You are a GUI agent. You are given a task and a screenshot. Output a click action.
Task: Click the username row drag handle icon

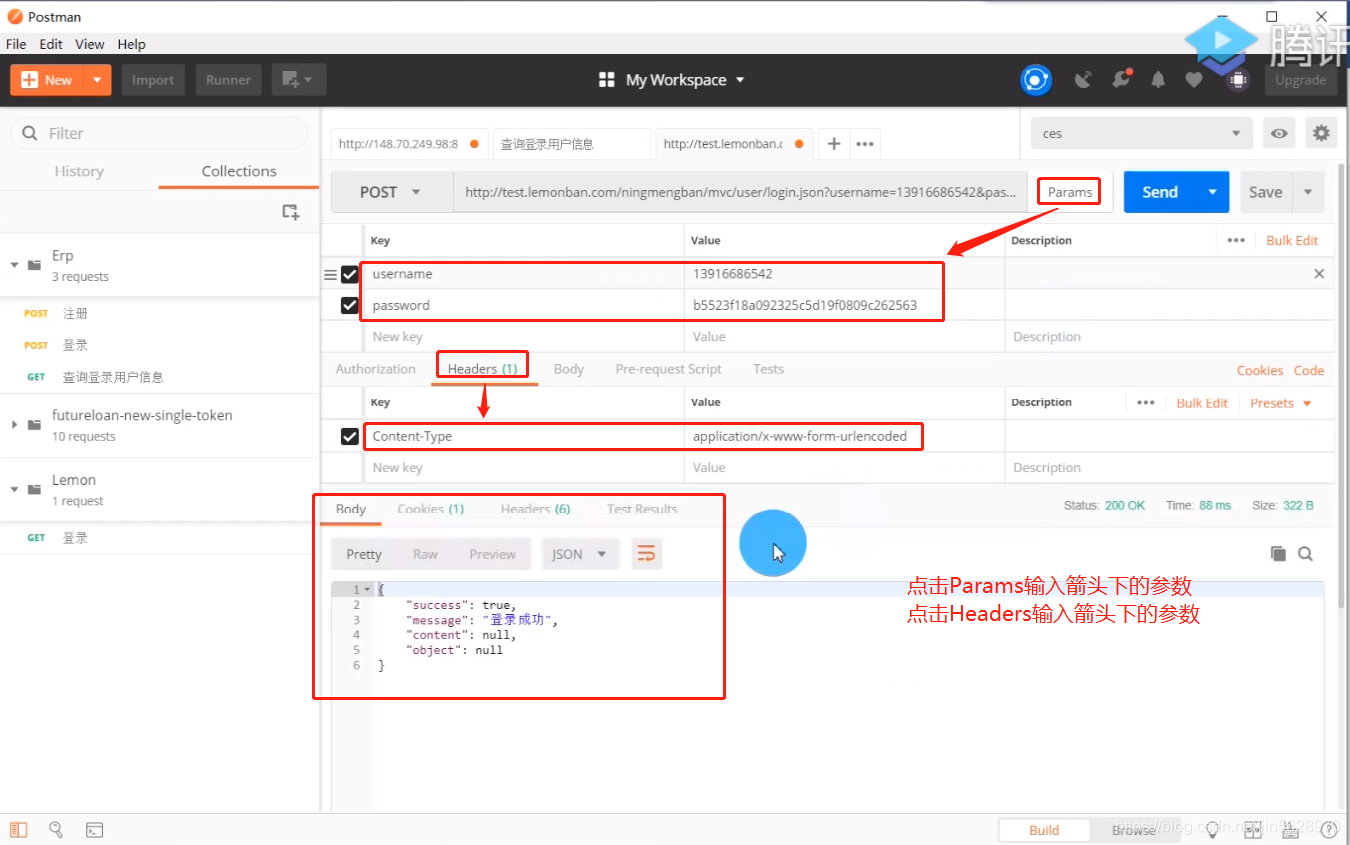tap(330, 274)
